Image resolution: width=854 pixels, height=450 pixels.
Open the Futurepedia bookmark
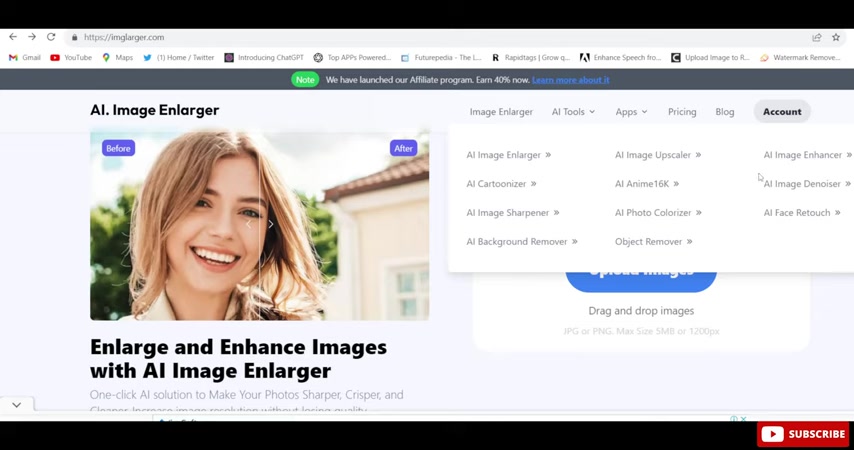[x=441, y=57]
